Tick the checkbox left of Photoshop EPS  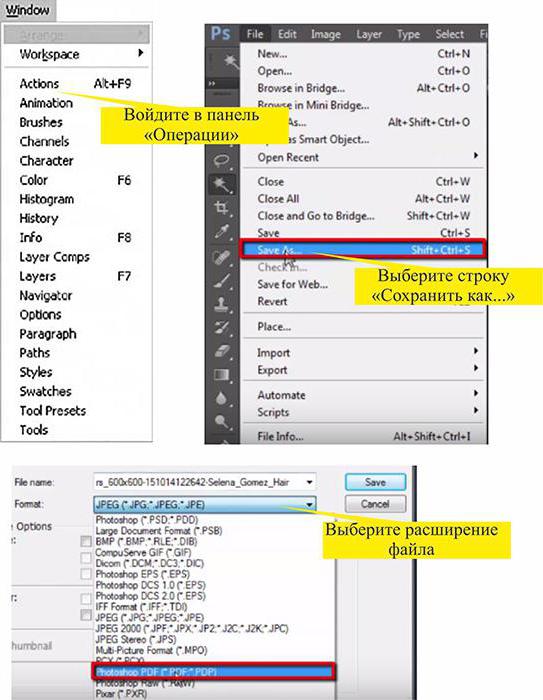pyautogui.click(x=86, y=574)
